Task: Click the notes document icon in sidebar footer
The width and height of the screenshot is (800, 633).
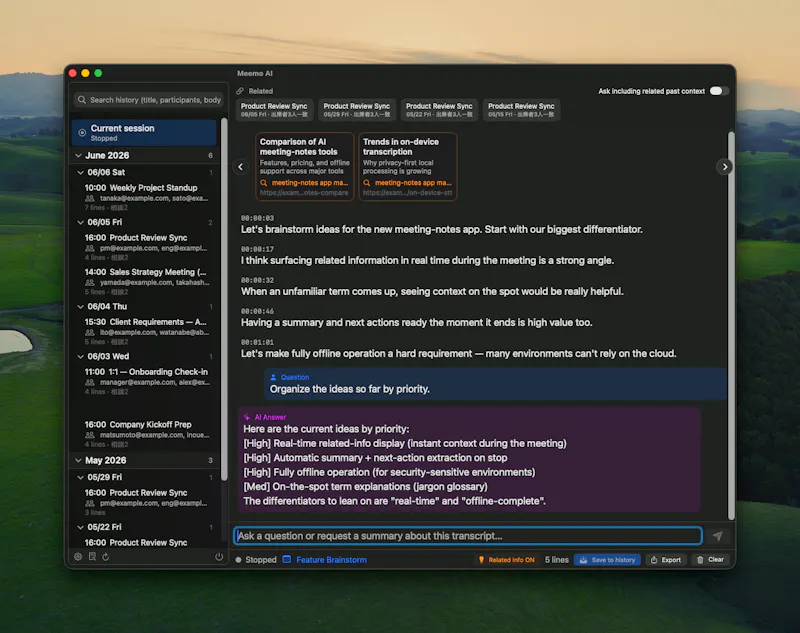Action: (x=92, y=556)
